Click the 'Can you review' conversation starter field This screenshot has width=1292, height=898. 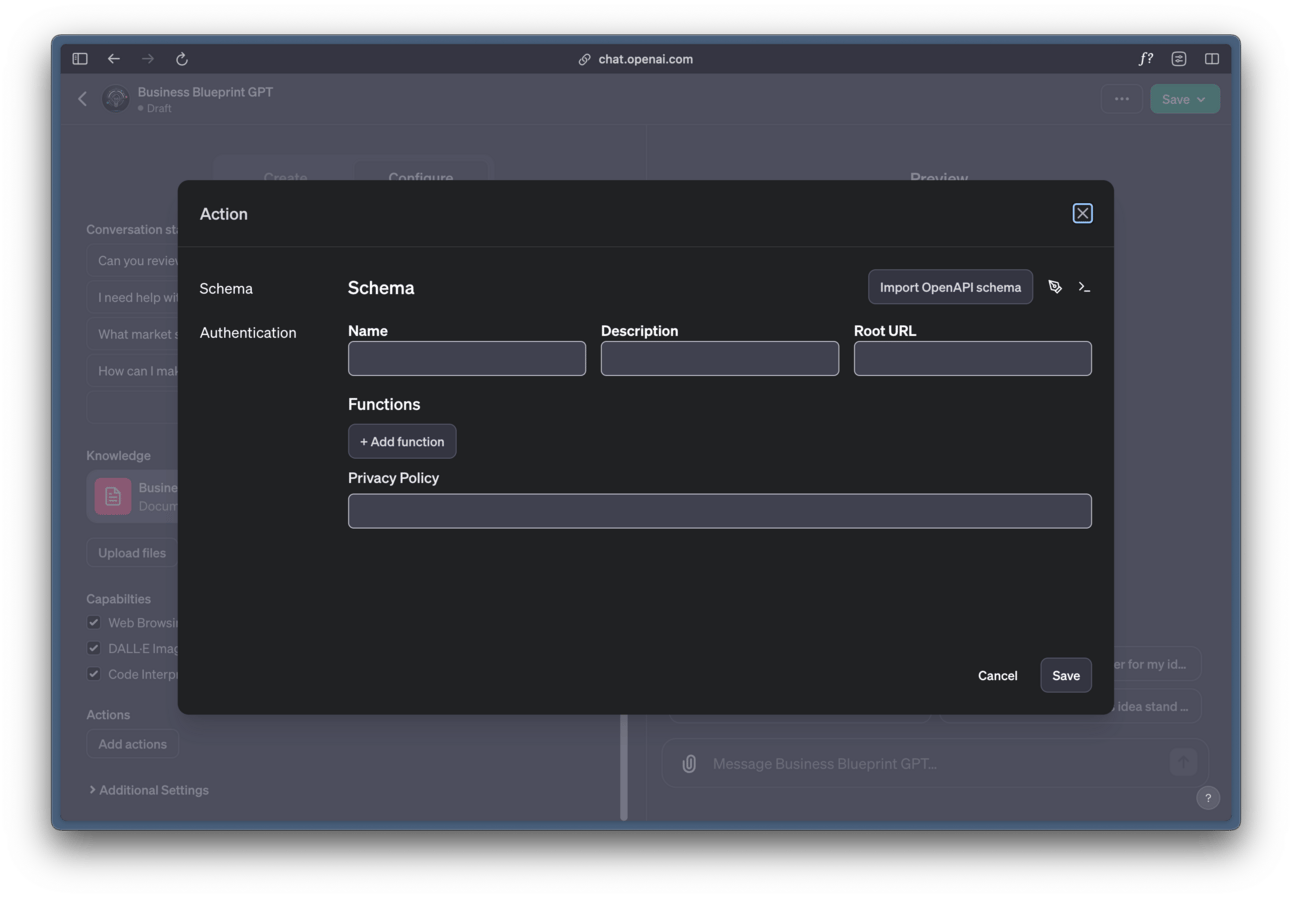[x=132, y=261]
